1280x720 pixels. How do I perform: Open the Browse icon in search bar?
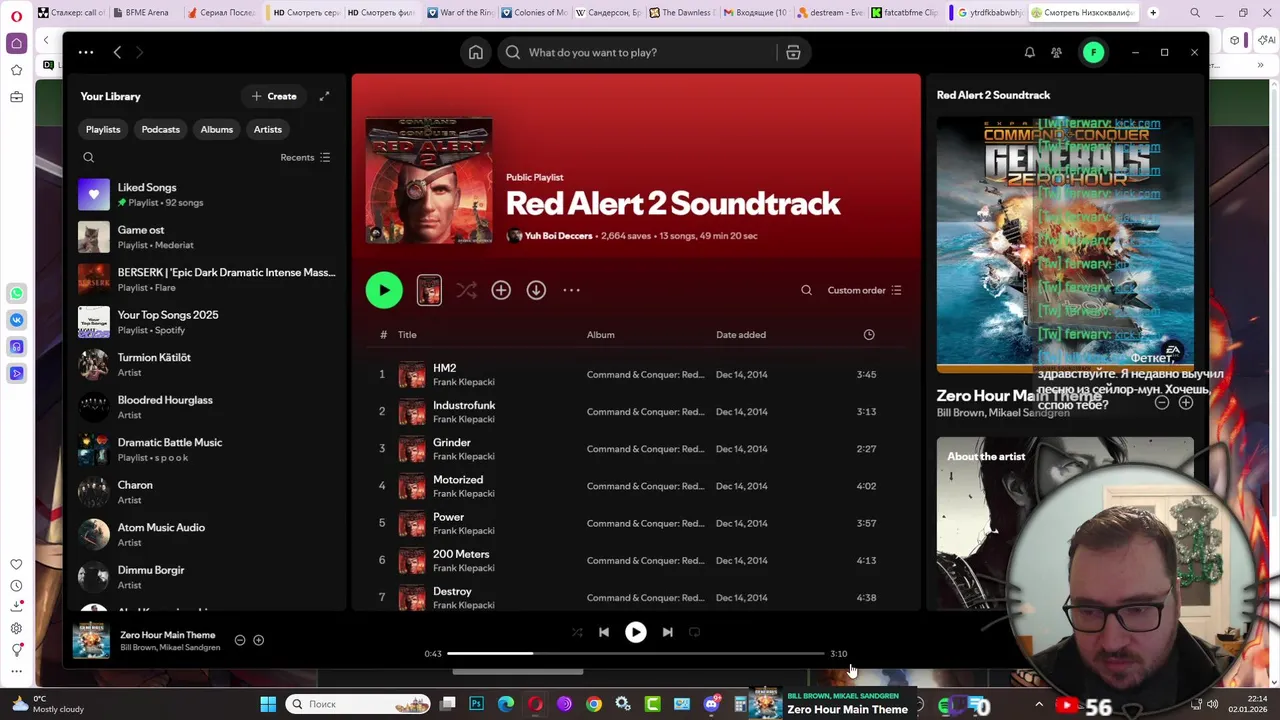(x=793, y=52)
